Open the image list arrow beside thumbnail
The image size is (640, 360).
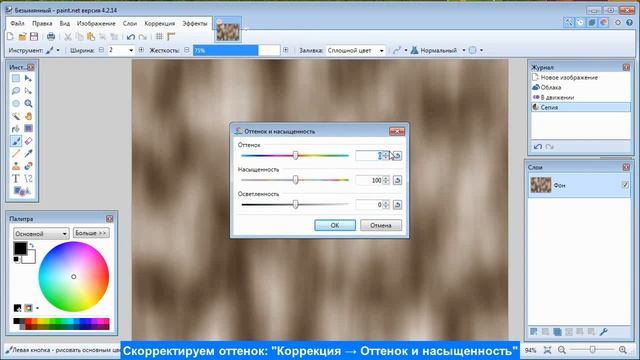pyautogui.click(x=246, y=29)
